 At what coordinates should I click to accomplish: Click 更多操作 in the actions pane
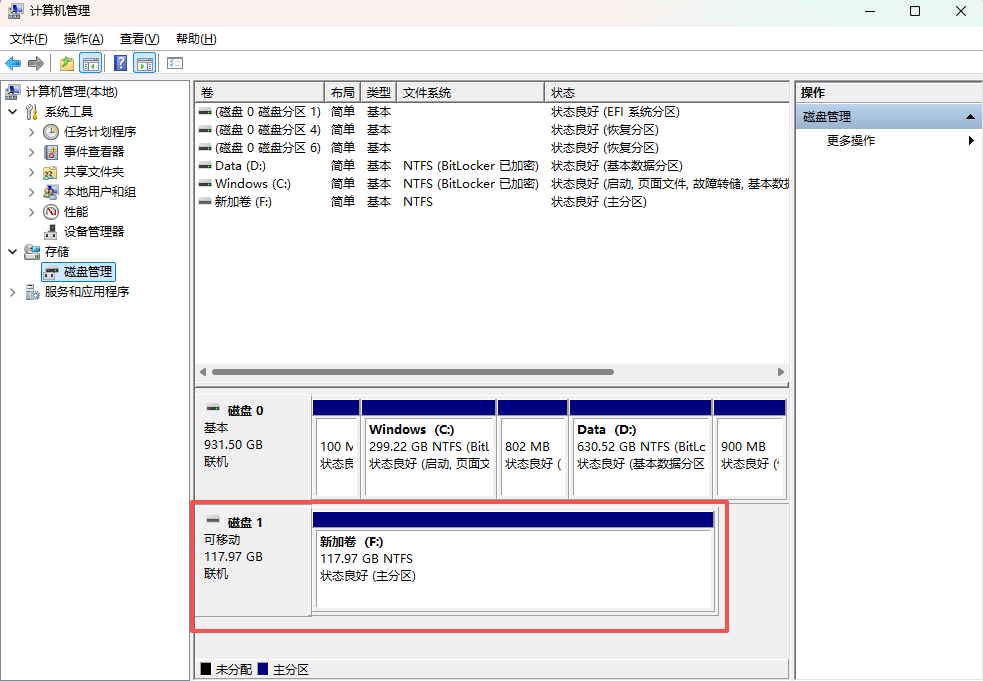pos(851,141)
